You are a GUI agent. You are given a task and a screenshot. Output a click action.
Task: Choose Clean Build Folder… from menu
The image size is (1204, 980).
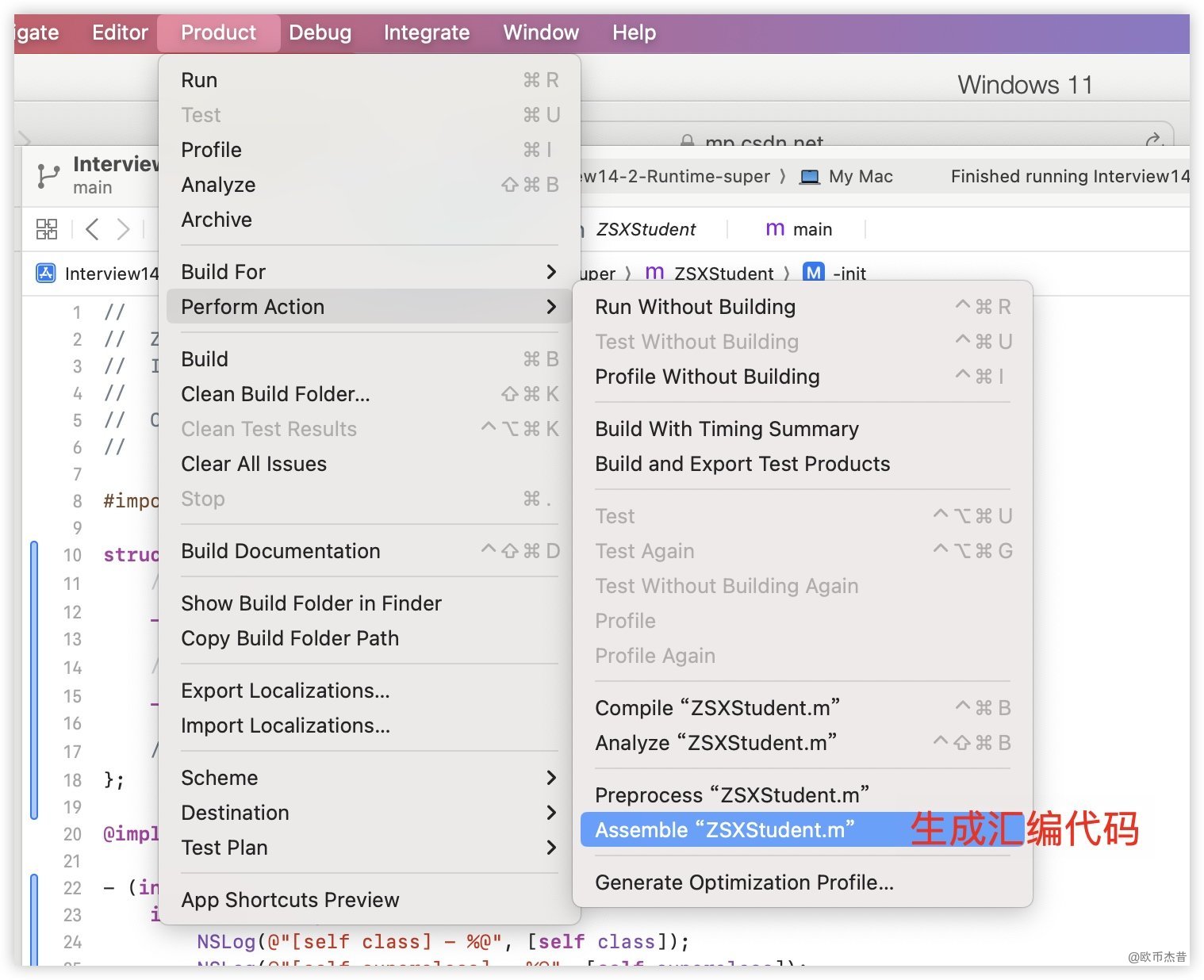(x=275, y=394)
